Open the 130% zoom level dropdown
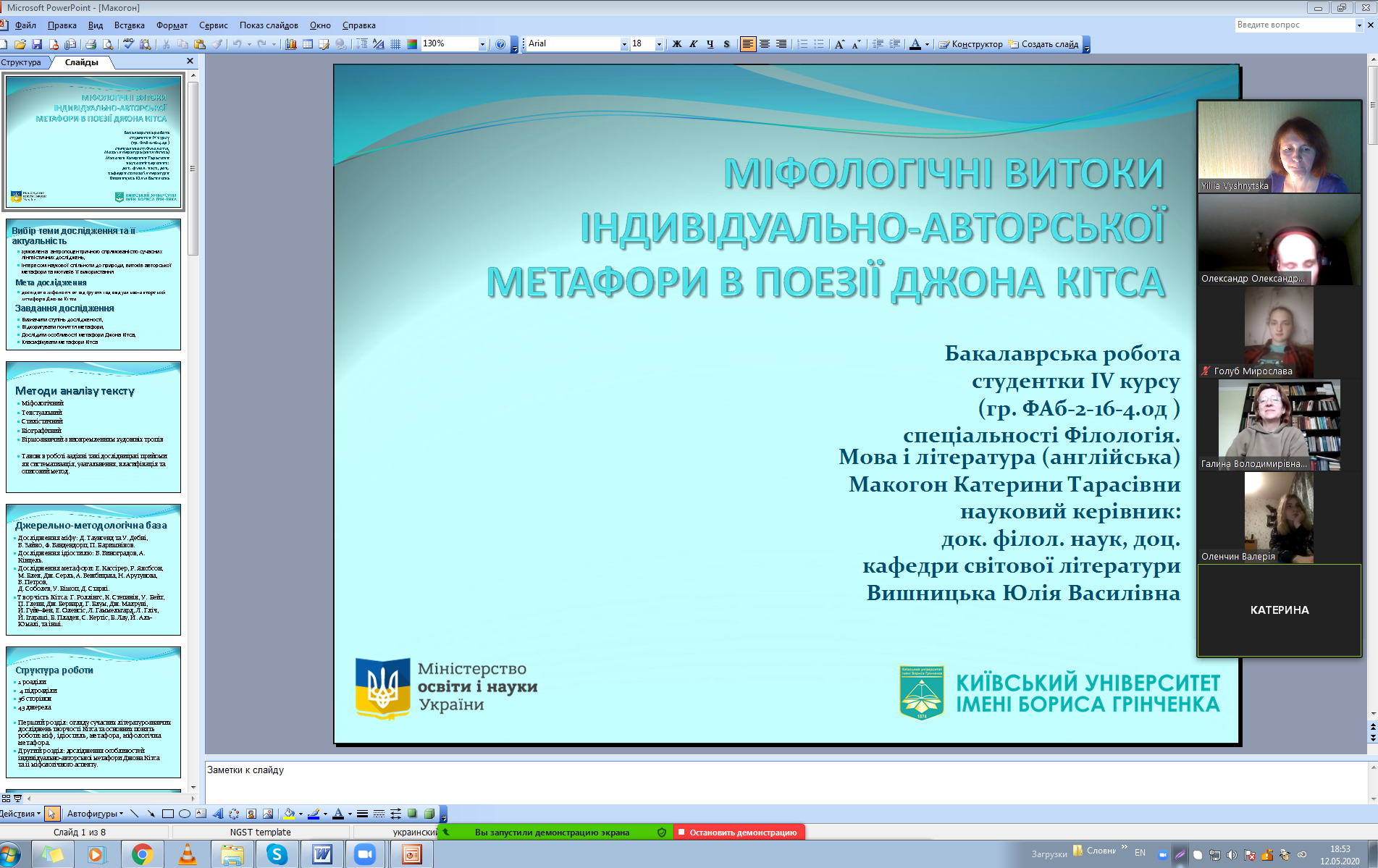This screenshot has height=868, width=1378. [x=482, y=44]
